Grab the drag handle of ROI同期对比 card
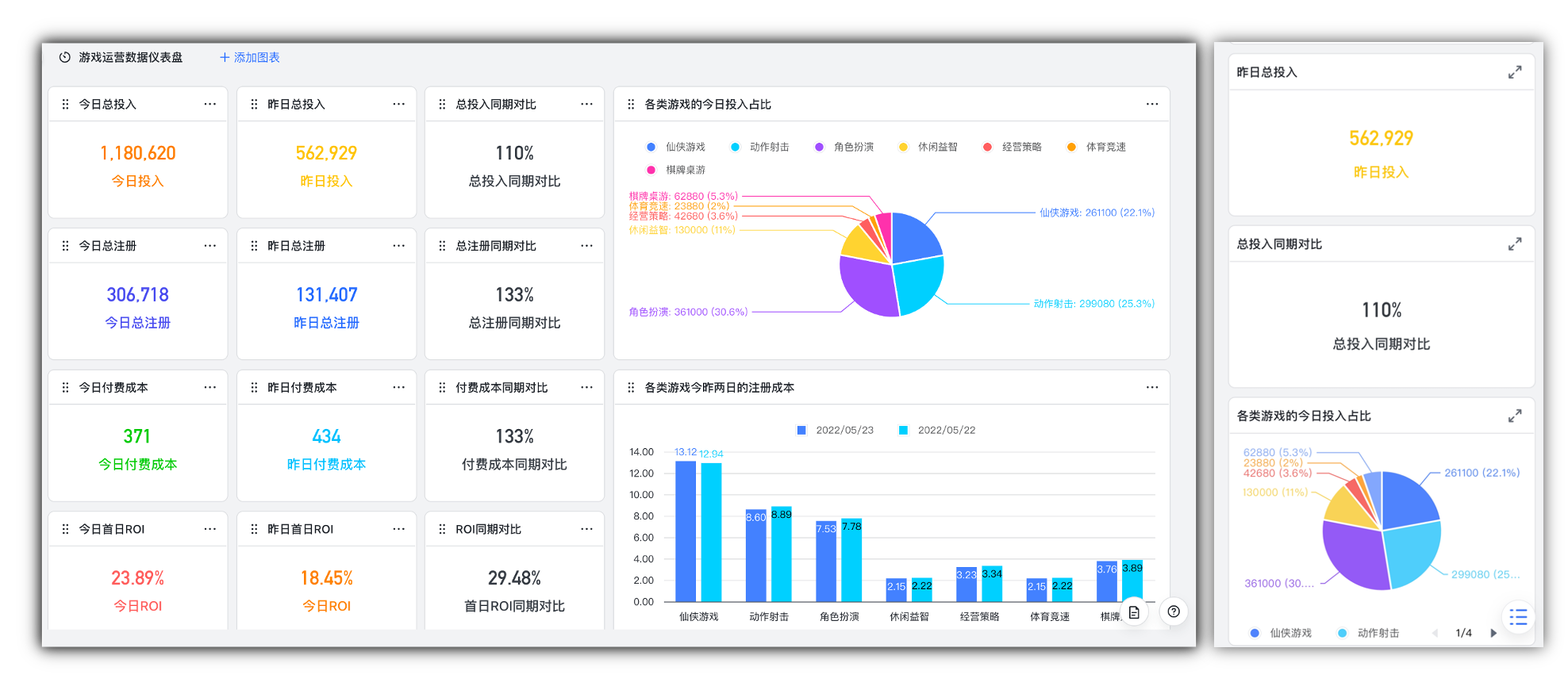 442,529
